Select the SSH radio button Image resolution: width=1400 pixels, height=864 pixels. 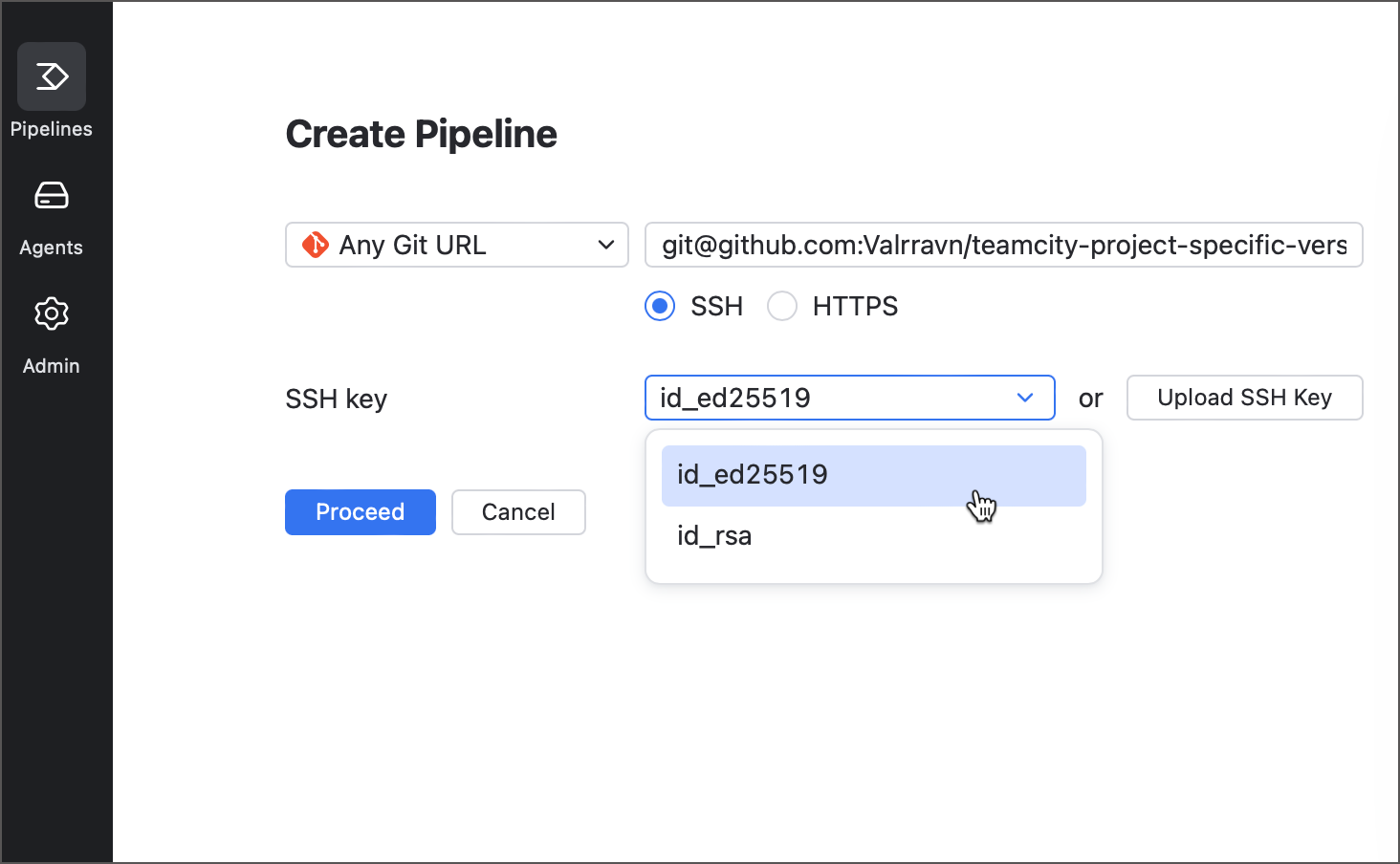click(x=660, y=306)
